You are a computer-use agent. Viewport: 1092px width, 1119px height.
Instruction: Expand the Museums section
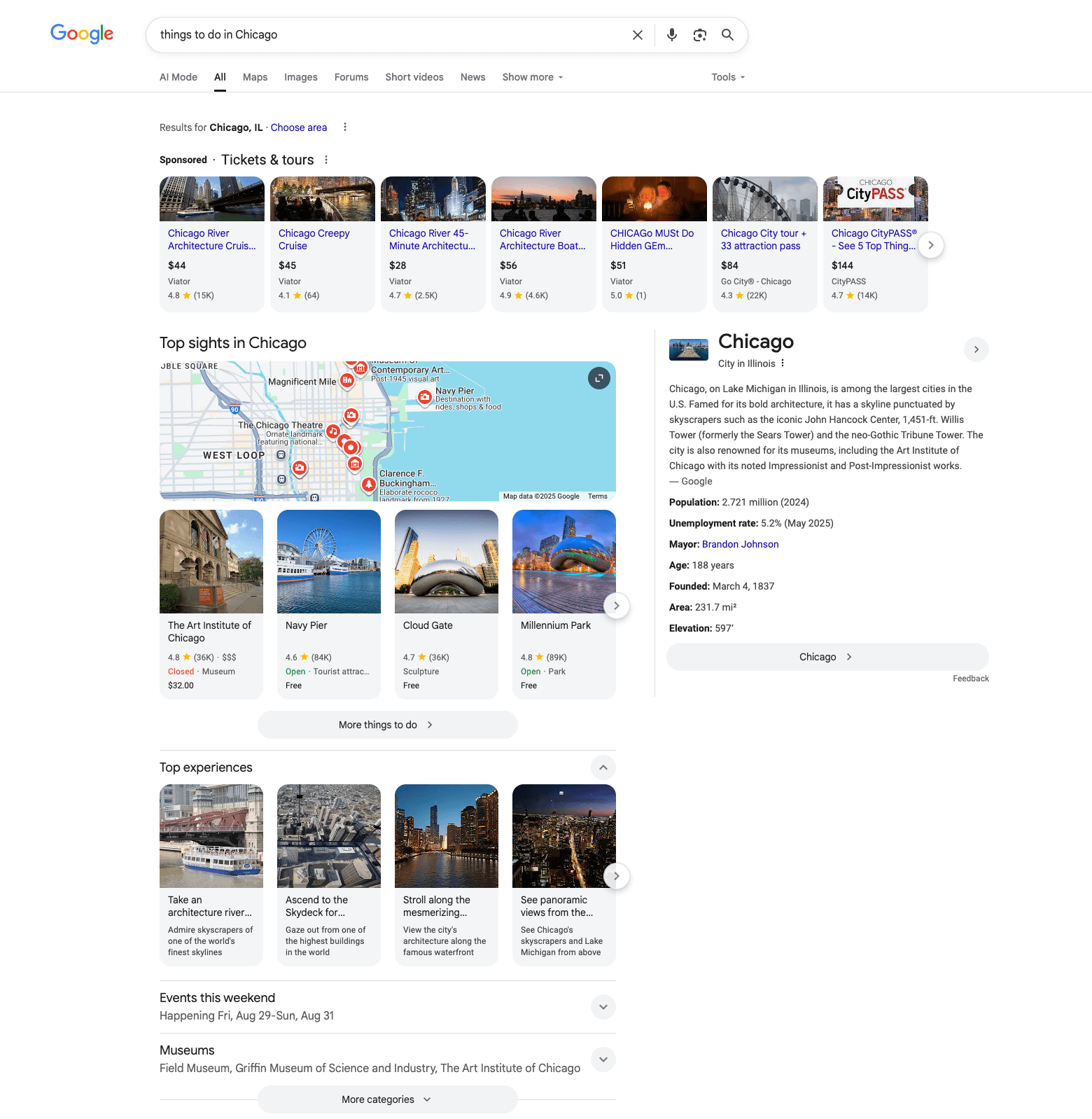603,1059
